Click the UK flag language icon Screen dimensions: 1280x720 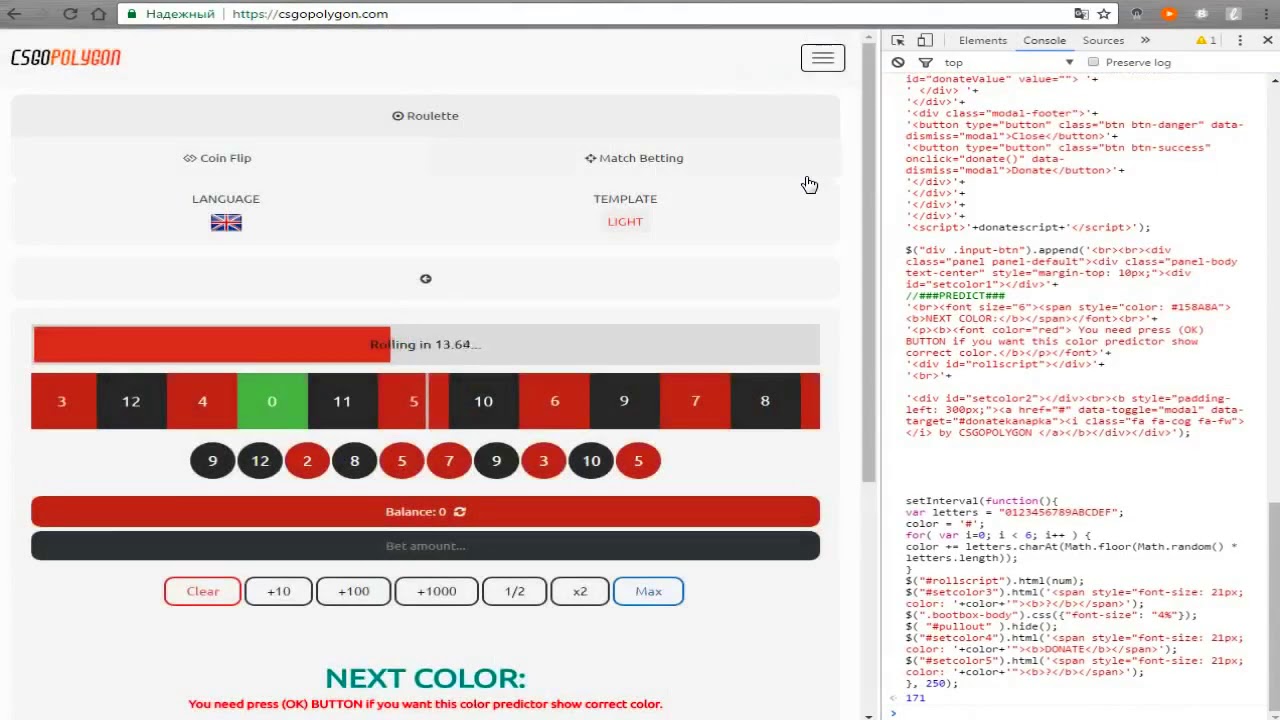tap(226, 223)
